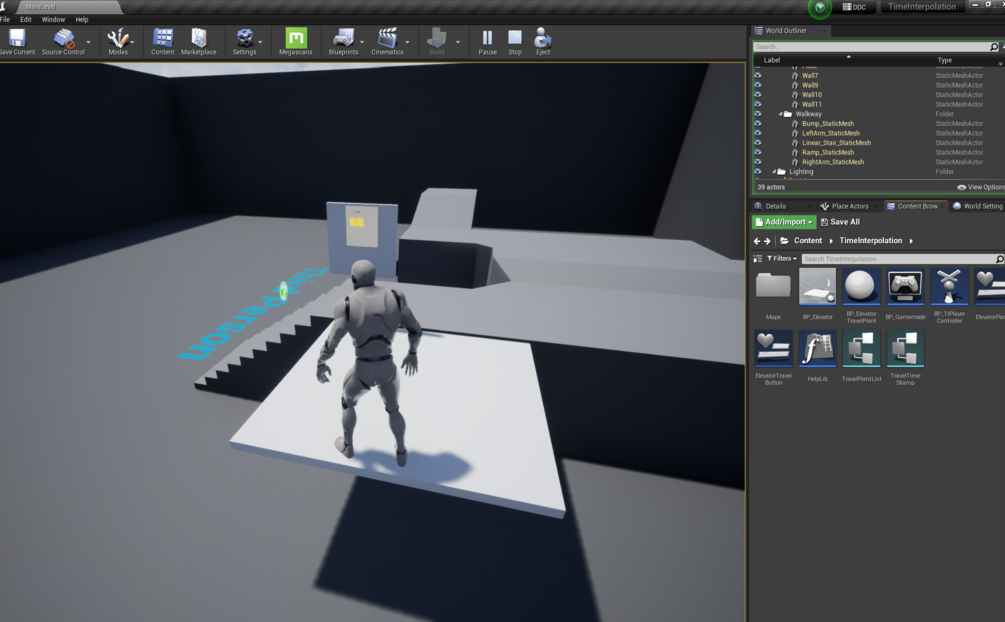Select the ElevatorTravelButton widget asset
Screen dimensions: 1005x622
coord(774,358)
